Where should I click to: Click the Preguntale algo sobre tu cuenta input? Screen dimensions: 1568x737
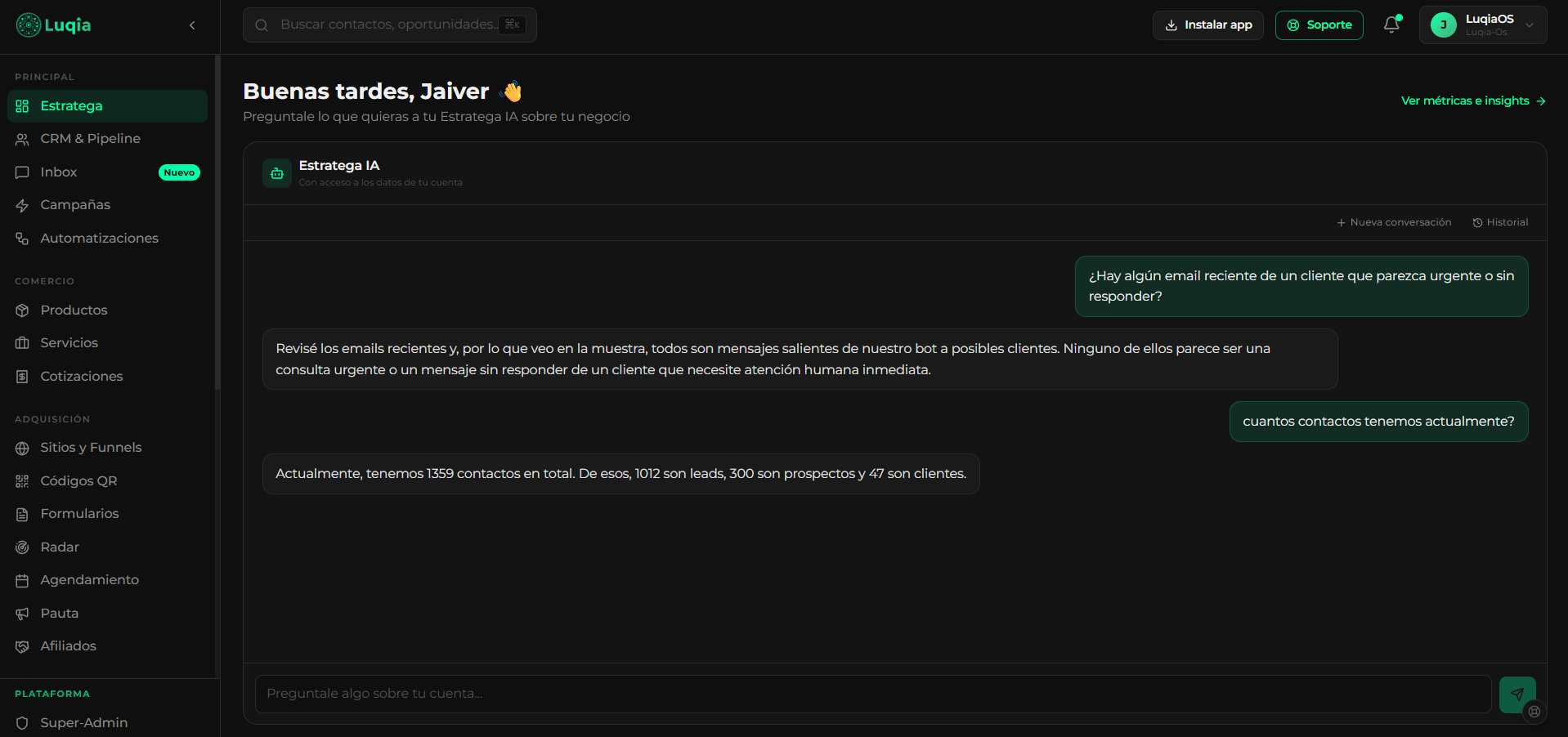point(873,694)
